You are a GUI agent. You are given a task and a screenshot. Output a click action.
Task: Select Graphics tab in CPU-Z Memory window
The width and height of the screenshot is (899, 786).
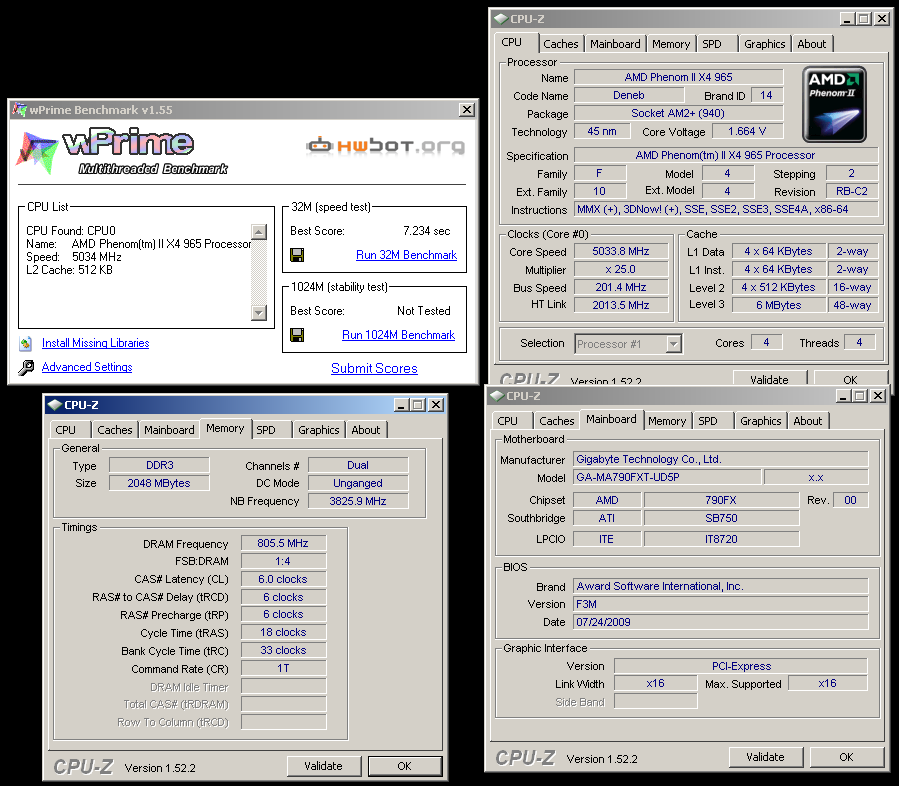(318, 430)
